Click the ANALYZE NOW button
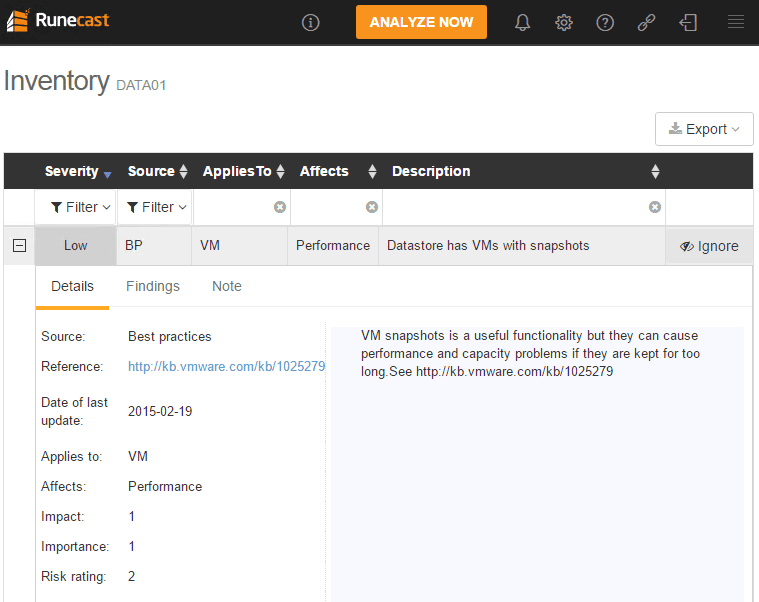 (421, 22)
